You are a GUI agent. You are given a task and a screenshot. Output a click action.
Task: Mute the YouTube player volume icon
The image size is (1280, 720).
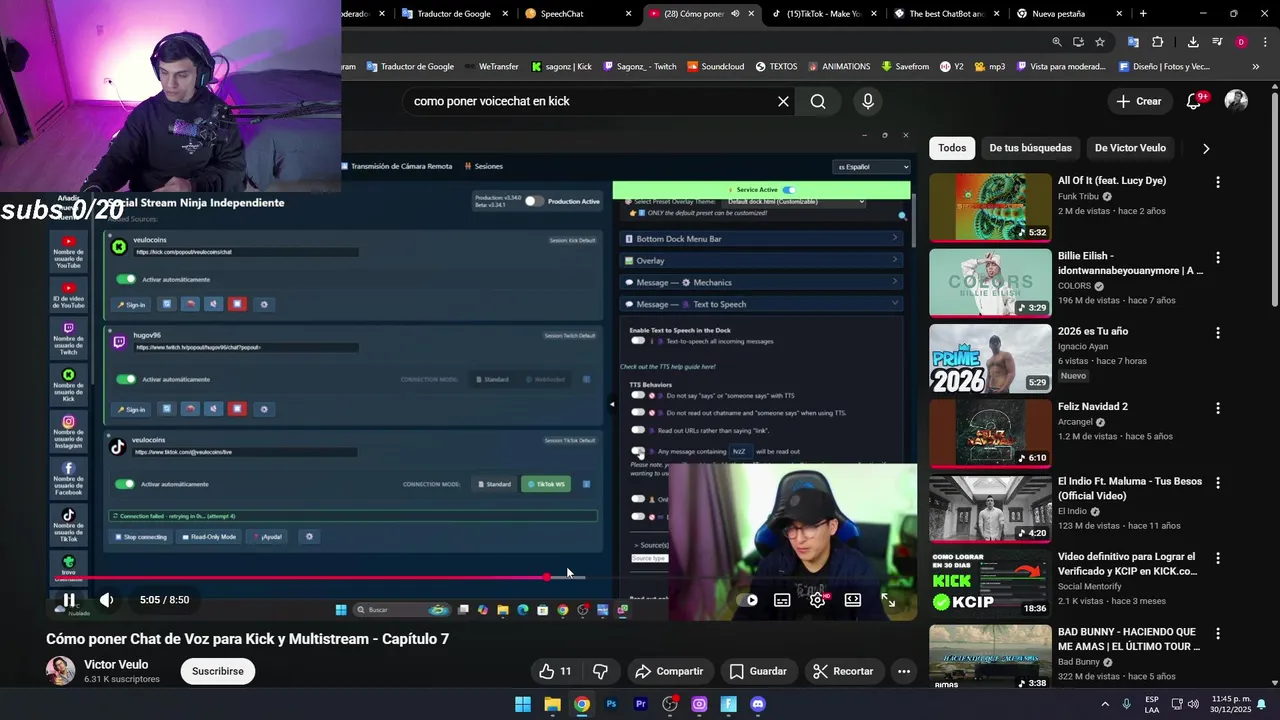coord(106,600)
